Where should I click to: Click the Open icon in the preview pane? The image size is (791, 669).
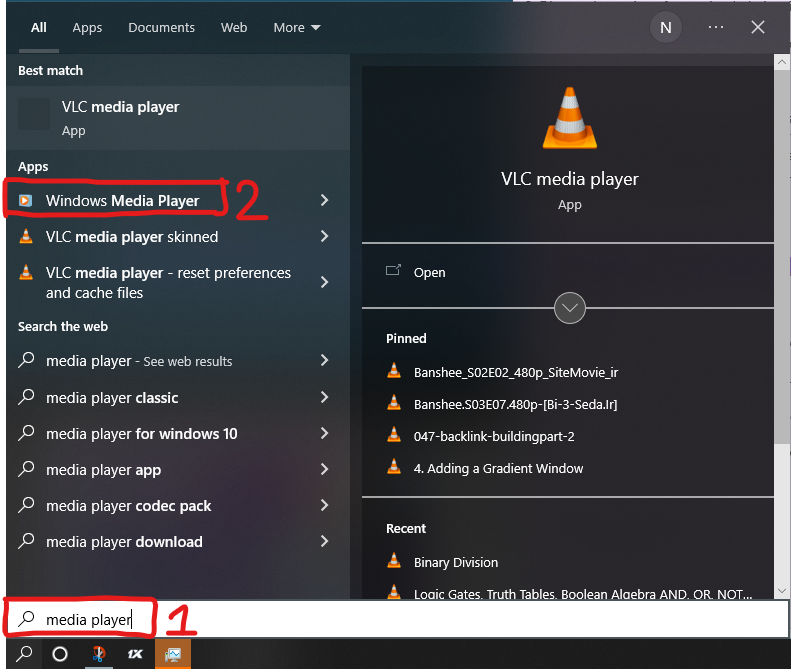[393, 270]
